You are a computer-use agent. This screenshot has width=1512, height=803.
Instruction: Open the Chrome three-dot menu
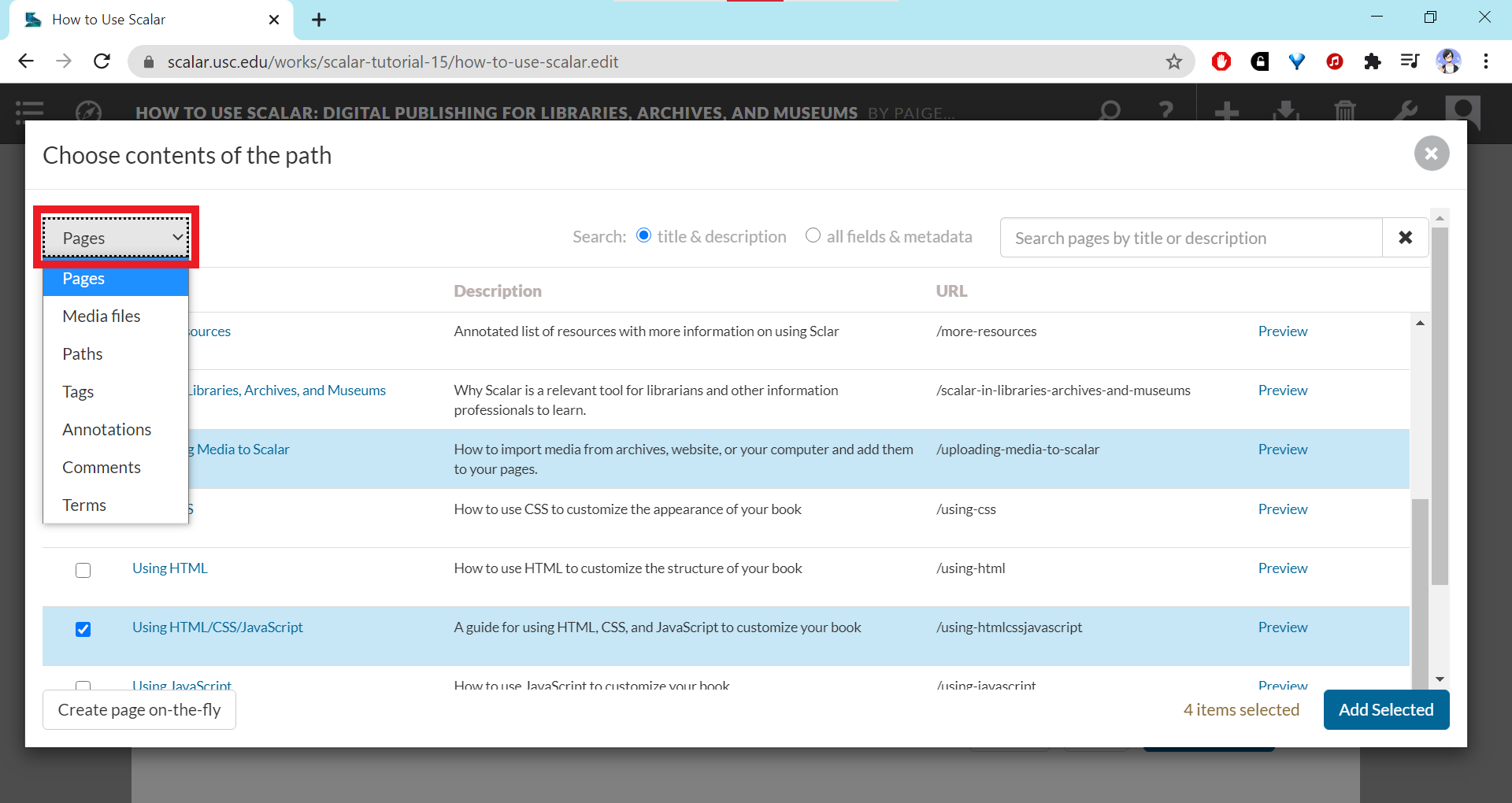[1486, 61]
